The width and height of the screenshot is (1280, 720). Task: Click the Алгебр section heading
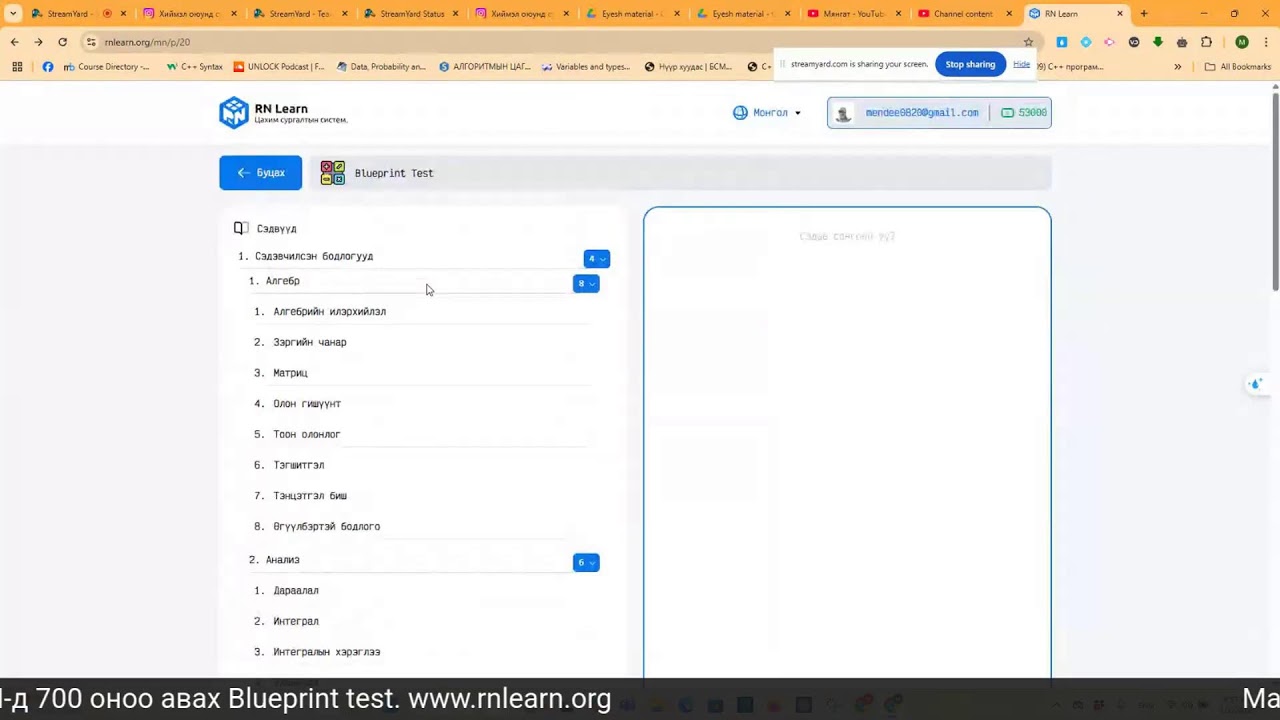(282, 281)
